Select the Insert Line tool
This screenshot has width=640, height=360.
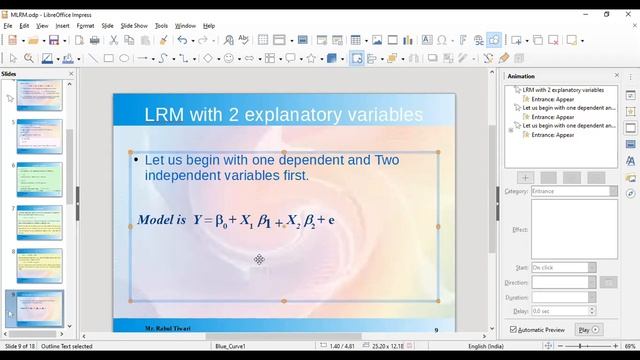click(93, 58)
